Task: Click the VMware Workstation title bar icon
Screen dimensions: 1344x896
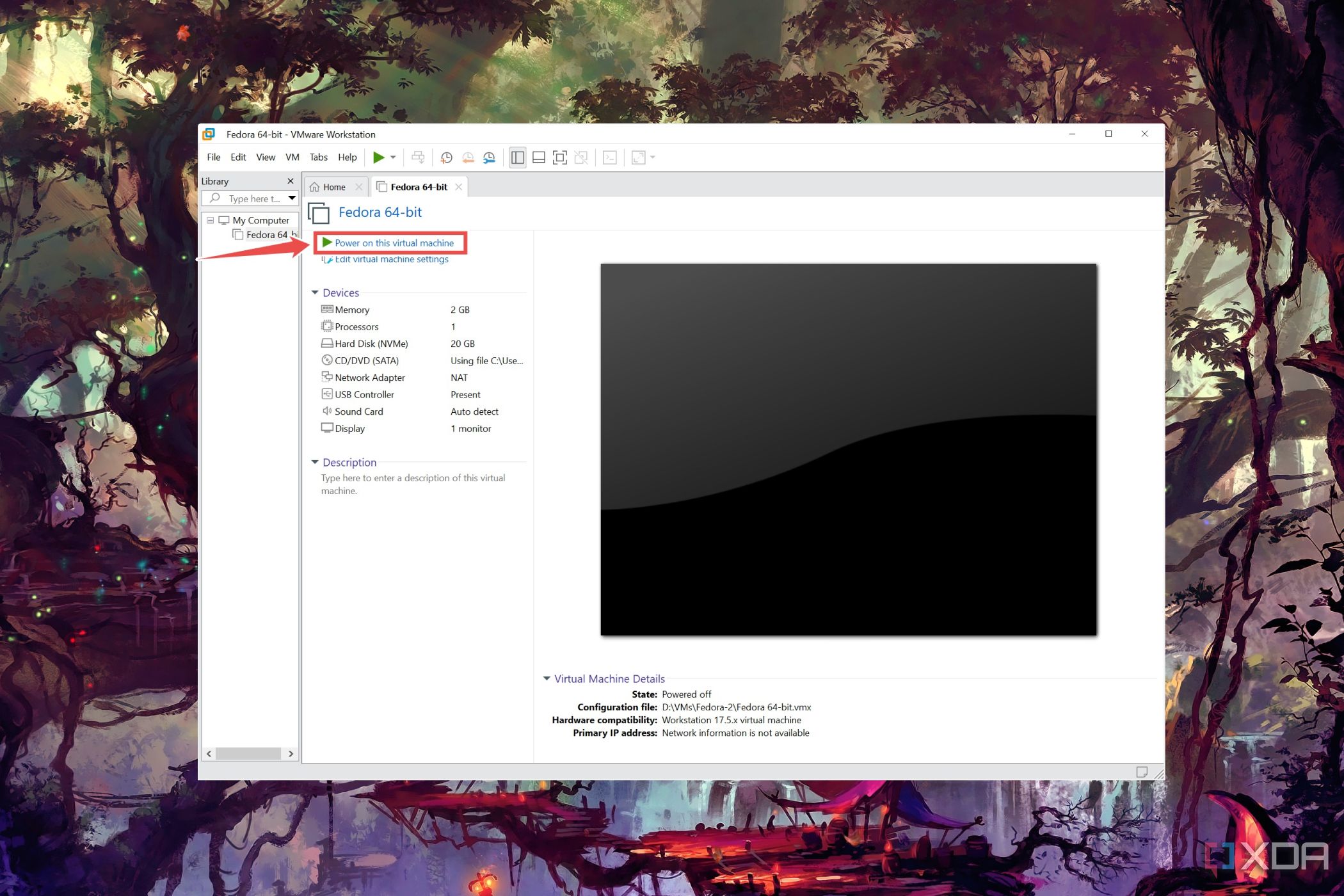Action: [209, 134]
